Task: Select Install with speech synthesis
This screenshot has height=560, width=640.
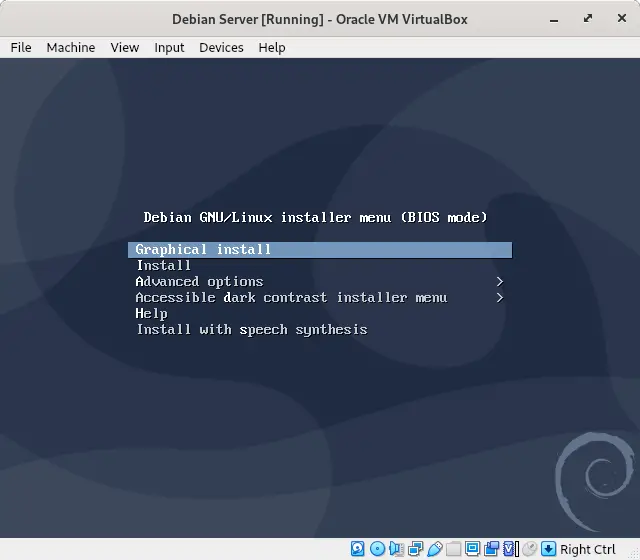Action: 252,329
